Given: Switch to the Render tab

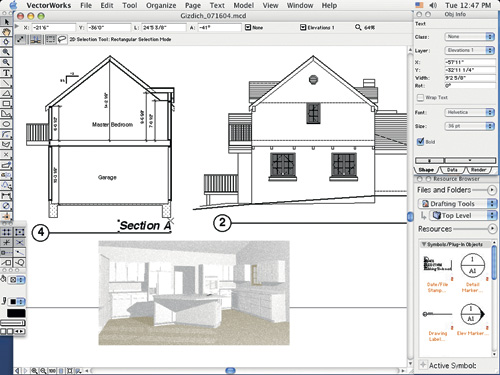Looking at the screenshot, I should [478, 170].
